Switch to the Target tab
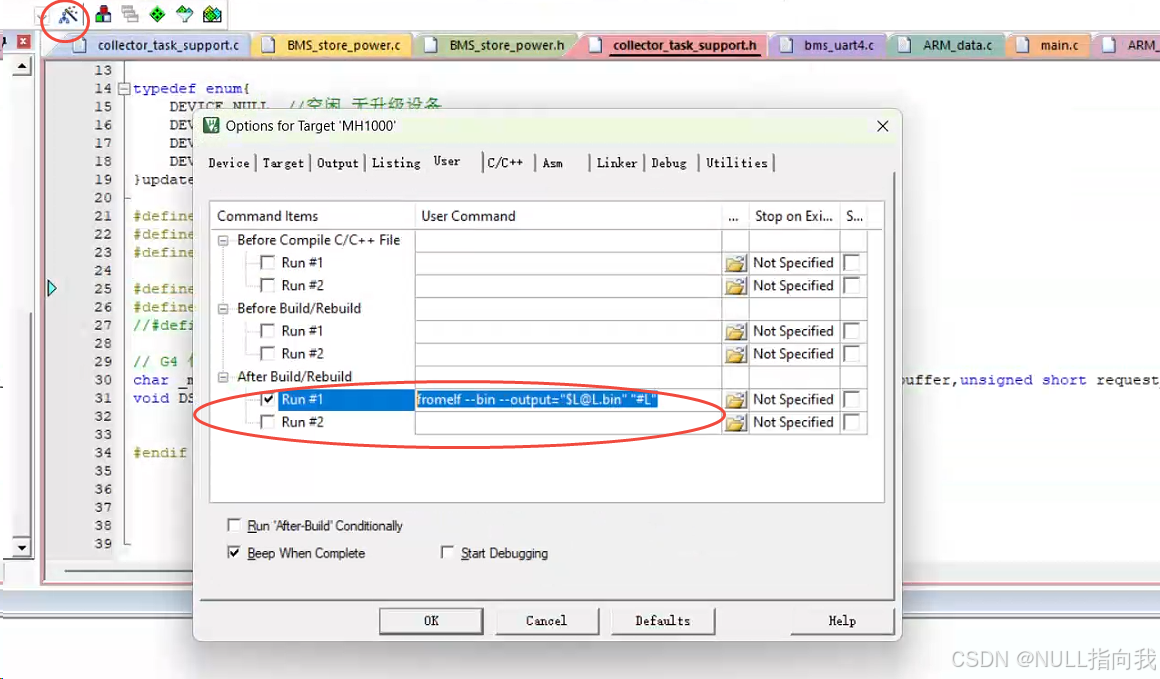The width and height of the screenshot is (1160, 679). (283, 163)
